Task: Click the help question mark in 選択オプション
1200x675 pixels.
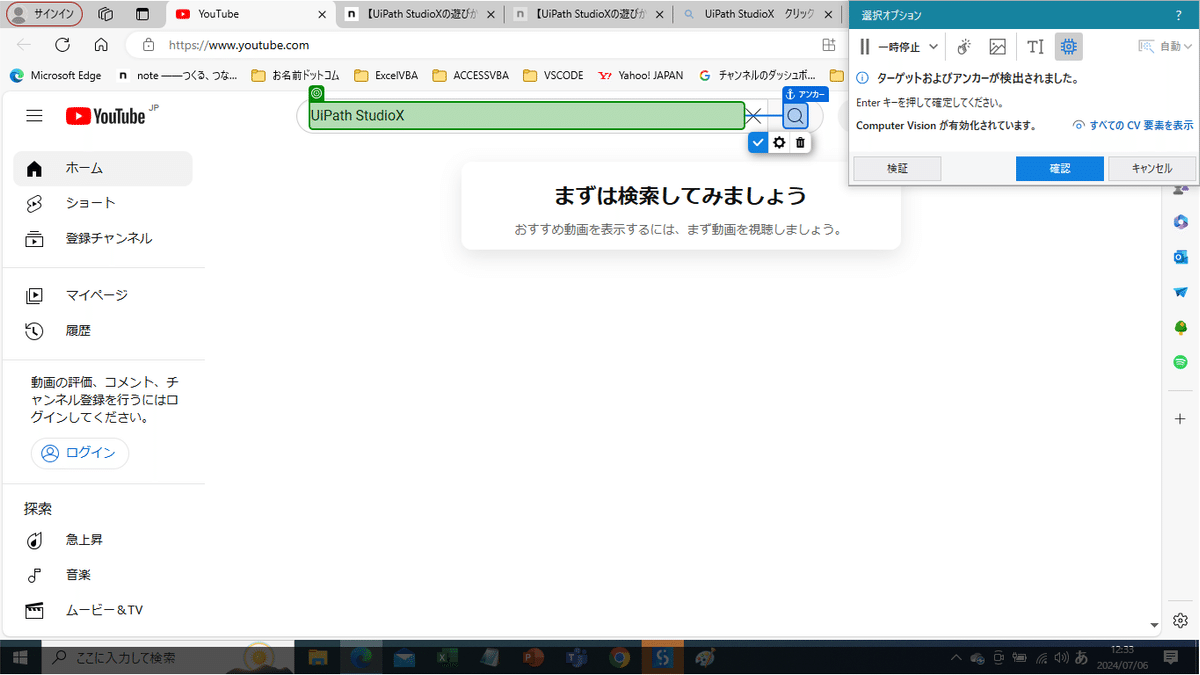Action: click(x=1179, y=15)
